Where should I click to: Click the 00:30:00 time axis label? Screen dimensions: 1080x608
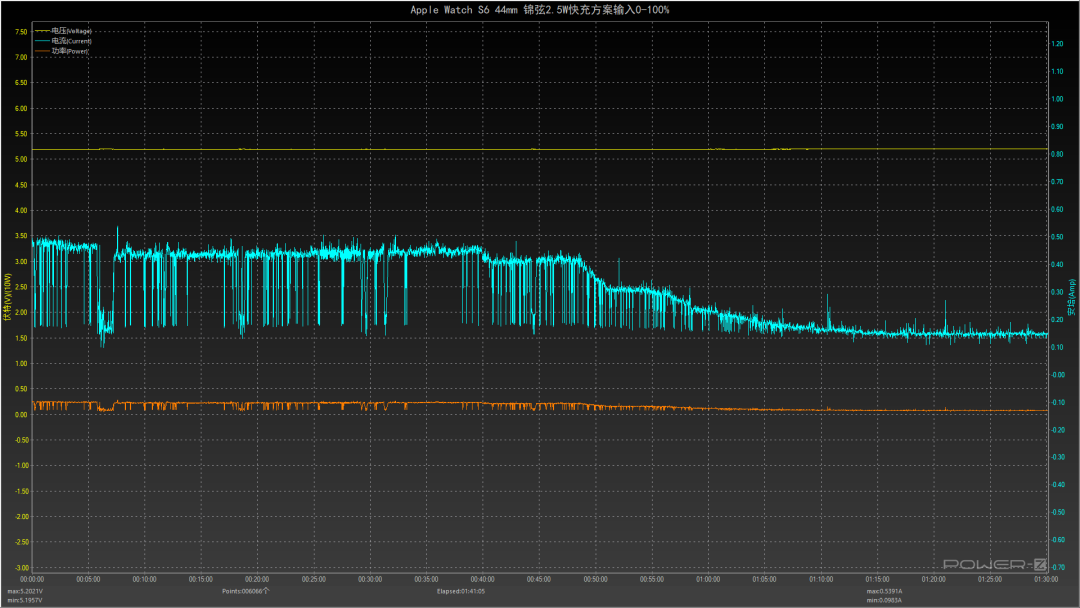pos(370,580)
